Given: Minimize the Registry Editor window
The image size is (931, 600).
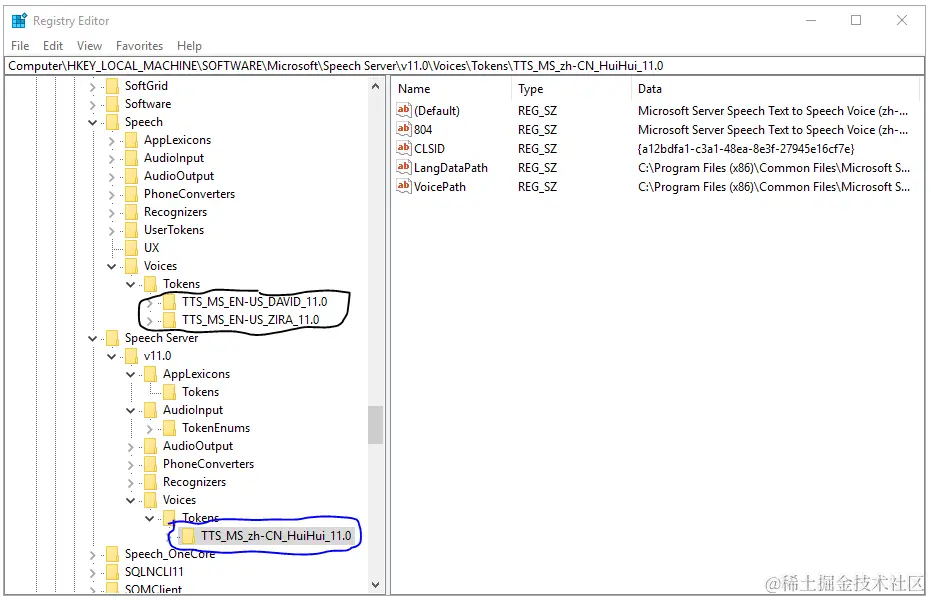Looking at the screenshot, I should point(811,20).
